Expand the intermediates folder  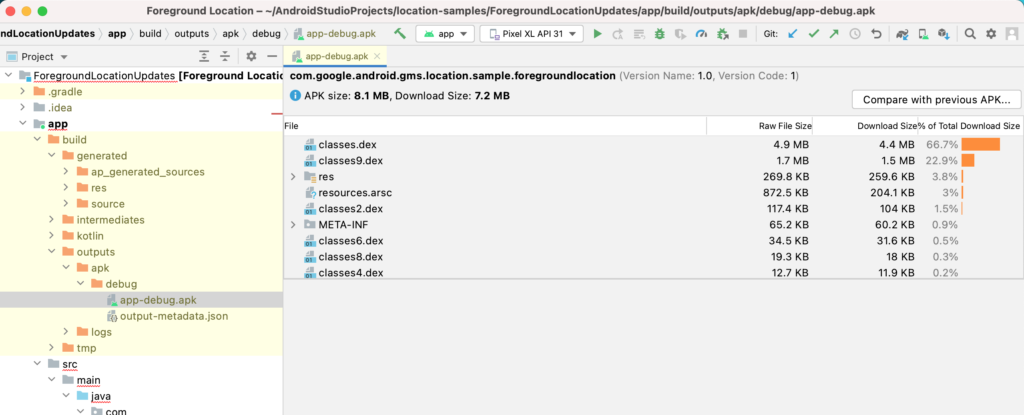51,220
